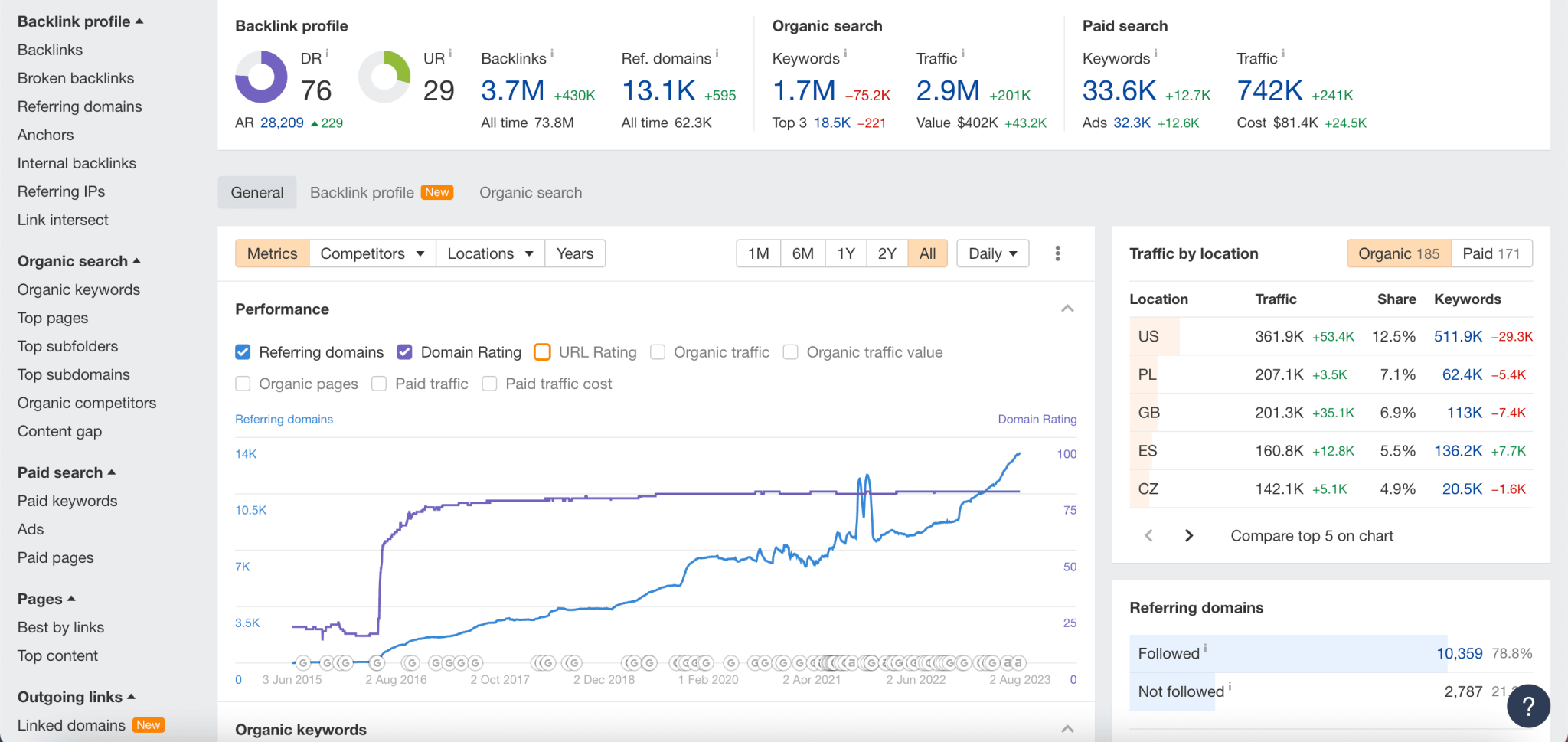Open the help question mark button
The height and width of the screenshot is (742, 1568).
pos(1528,705)
